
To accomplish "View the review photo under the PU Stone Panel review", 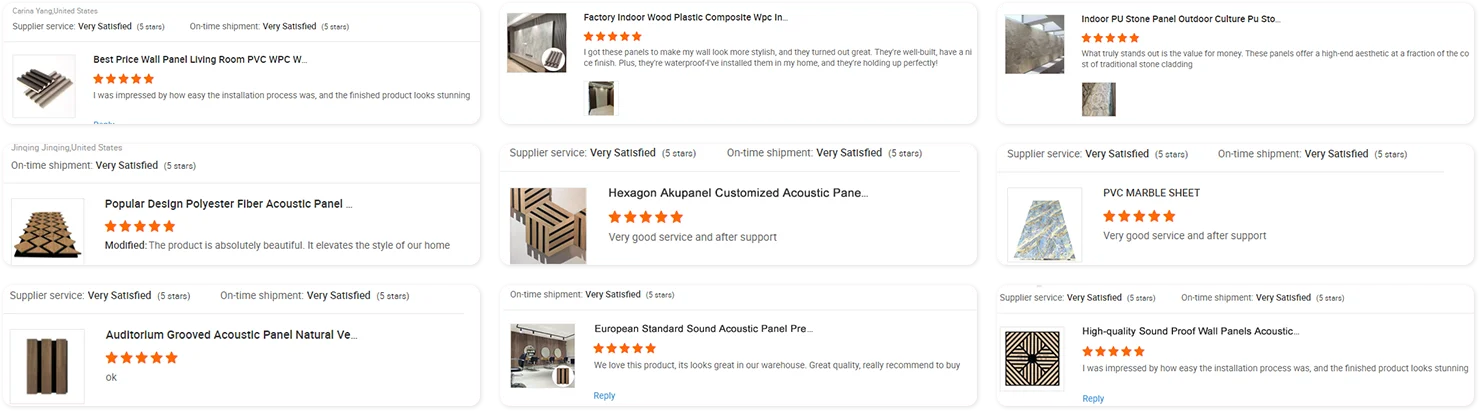I will (x=1098, y=99).
